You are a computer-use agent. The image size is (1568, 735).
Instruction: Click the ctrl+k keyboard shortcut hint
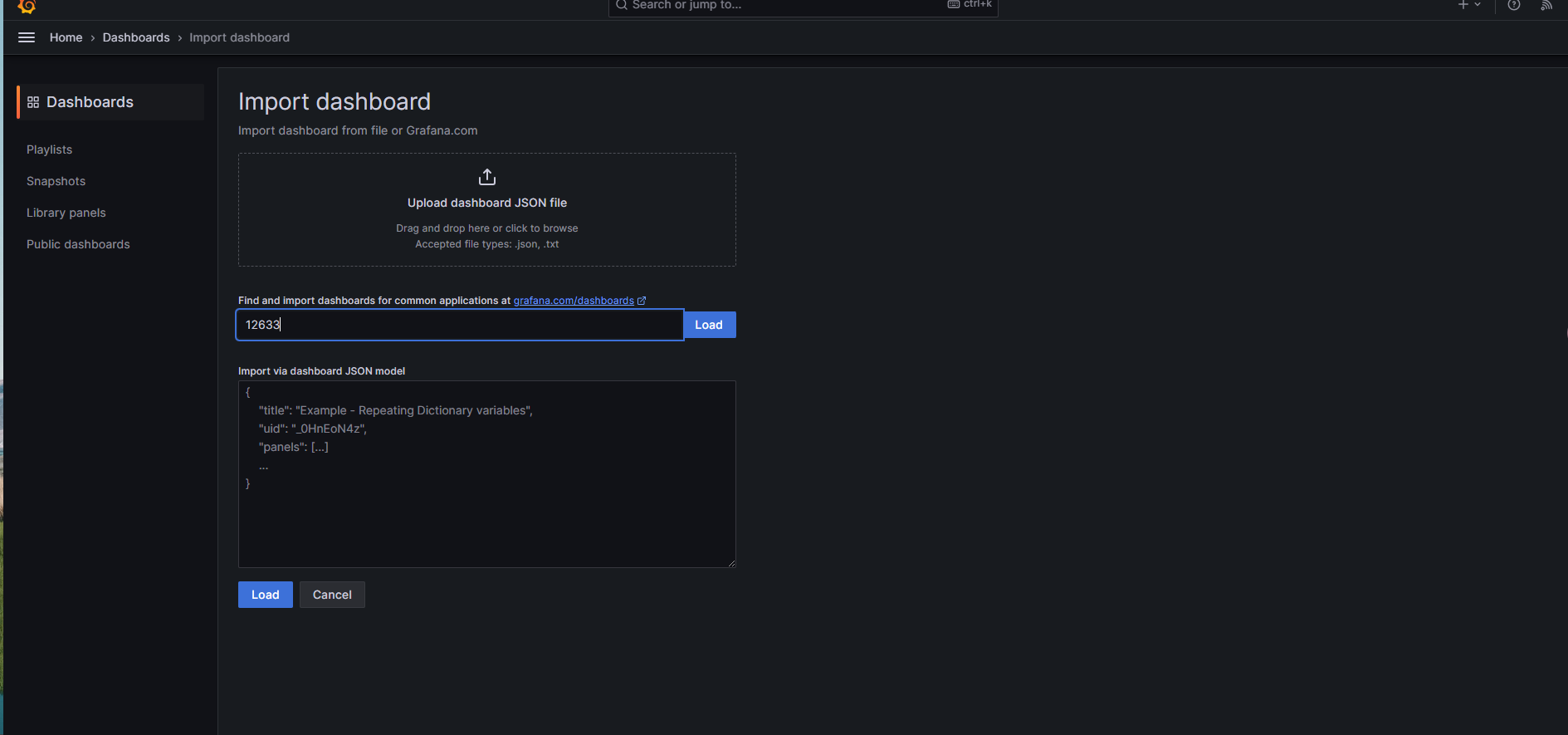[x=970, y=4]
